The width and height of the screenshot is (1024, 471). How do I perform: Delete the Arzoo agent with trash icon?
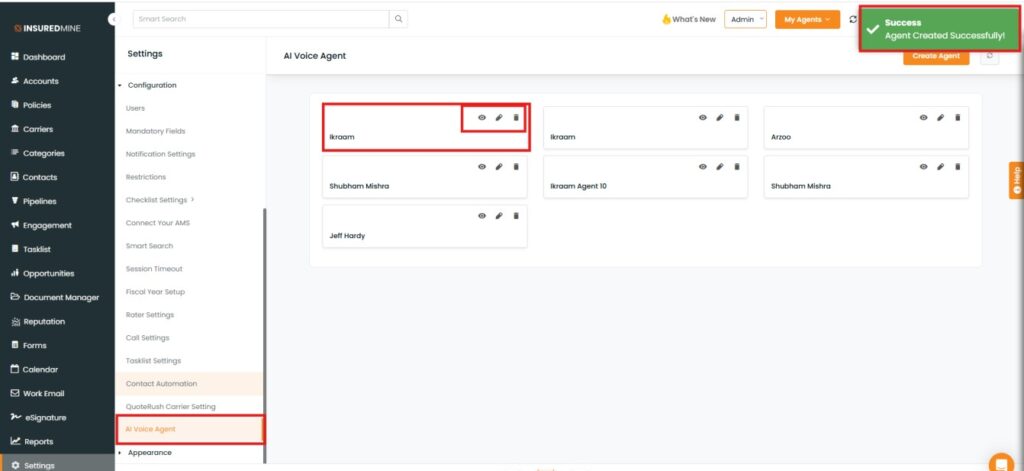(957, 117)
